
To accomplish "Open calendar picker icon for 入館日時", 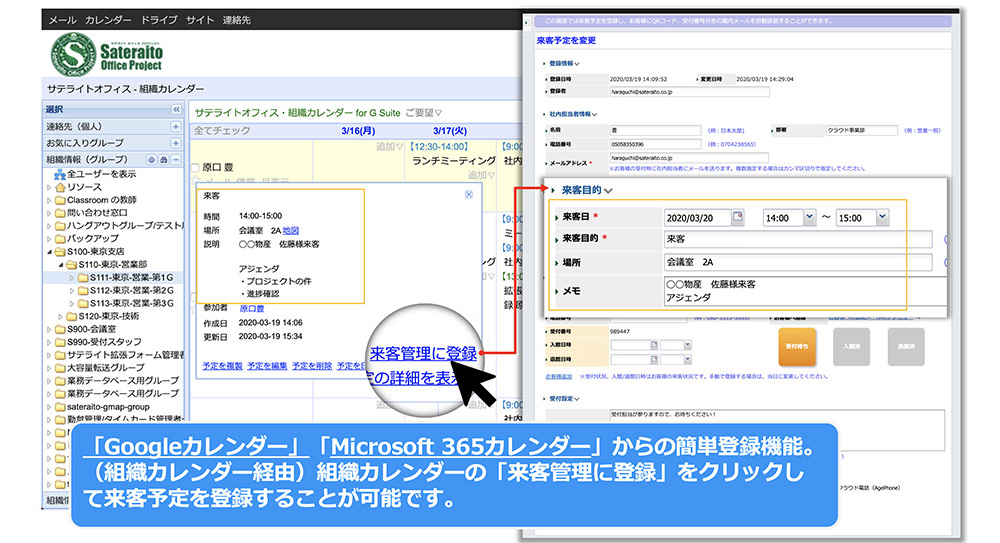I will point(654,345).
